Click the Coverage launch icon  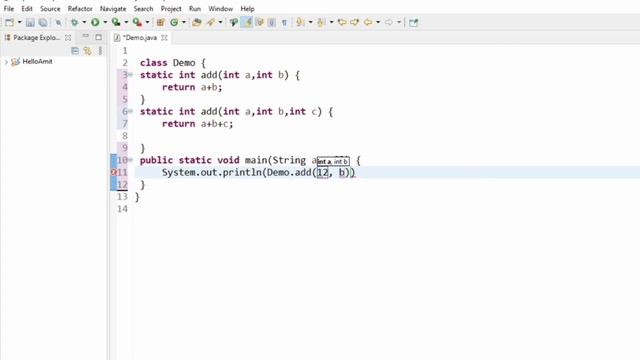(x=116, y=22)
